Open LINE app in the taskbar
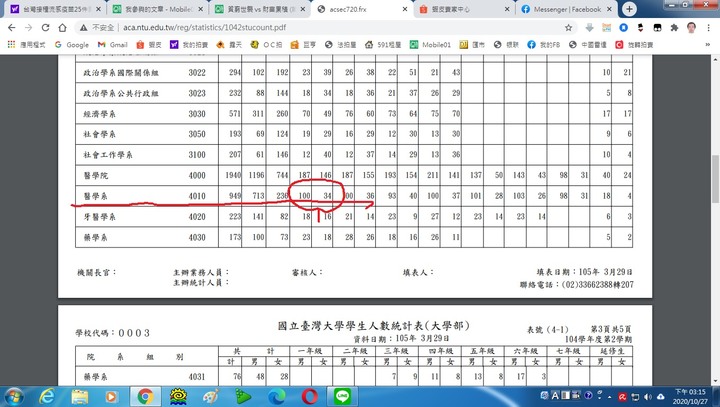 tap(343, 396)
